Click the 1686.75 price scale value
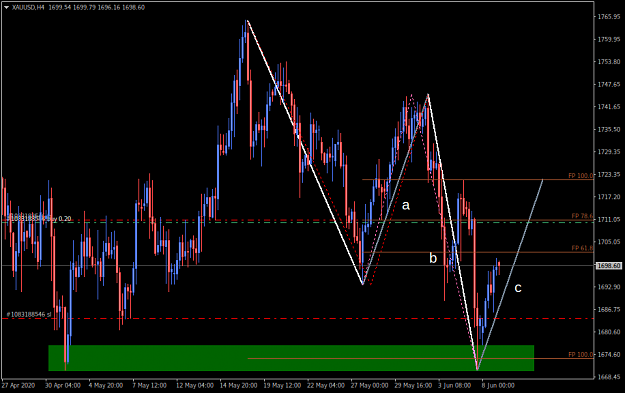 click(x=609, y=309)
